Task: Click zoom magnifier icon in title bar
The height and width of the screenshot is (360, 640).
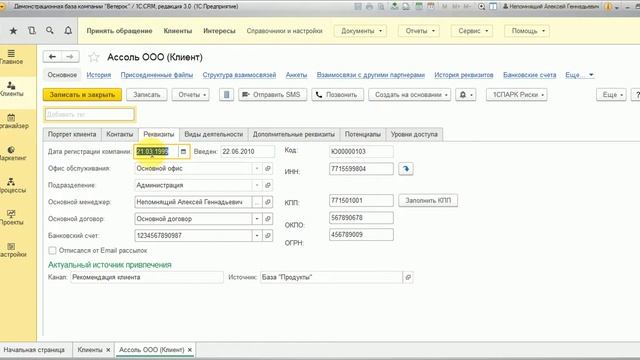Action: click(x=482, y=7)
